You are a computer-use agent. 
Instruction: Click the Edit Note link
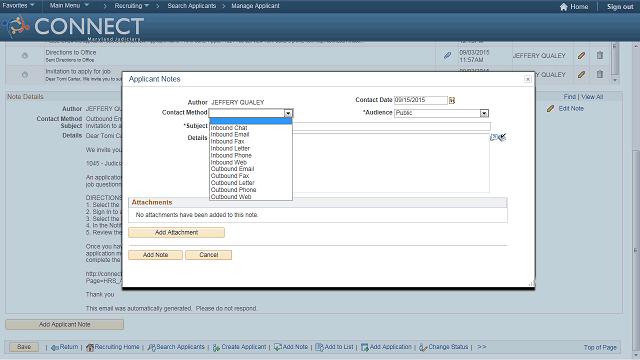coord(571,108)
